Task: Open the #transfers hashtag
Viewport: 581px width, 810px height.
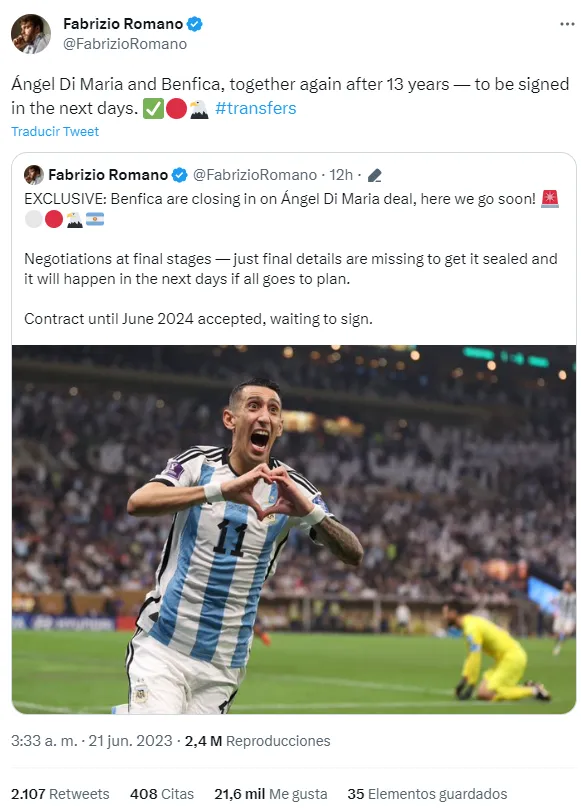Action: pyautogui.click(x=255, y=108)
